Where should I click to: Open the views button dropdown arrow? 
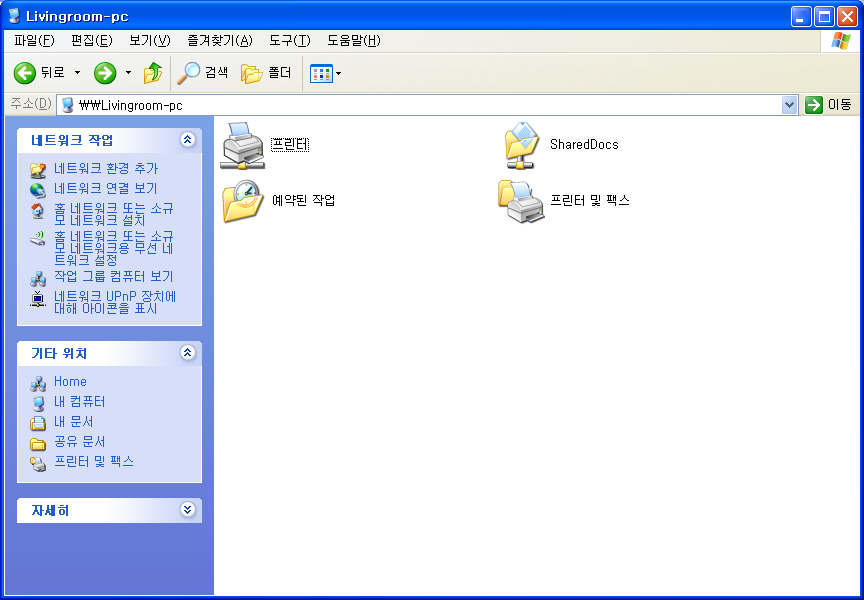click(x=338, y=73)
